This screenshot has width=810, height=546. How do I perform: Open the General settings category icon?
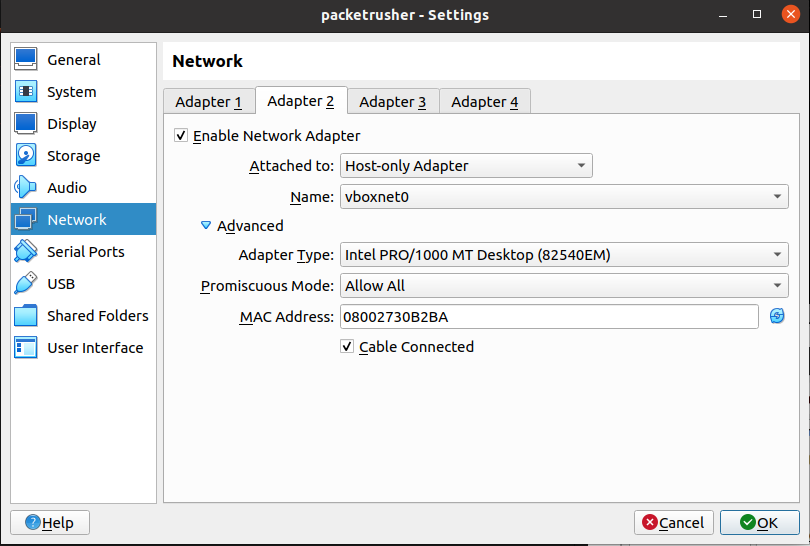point(26,60)
